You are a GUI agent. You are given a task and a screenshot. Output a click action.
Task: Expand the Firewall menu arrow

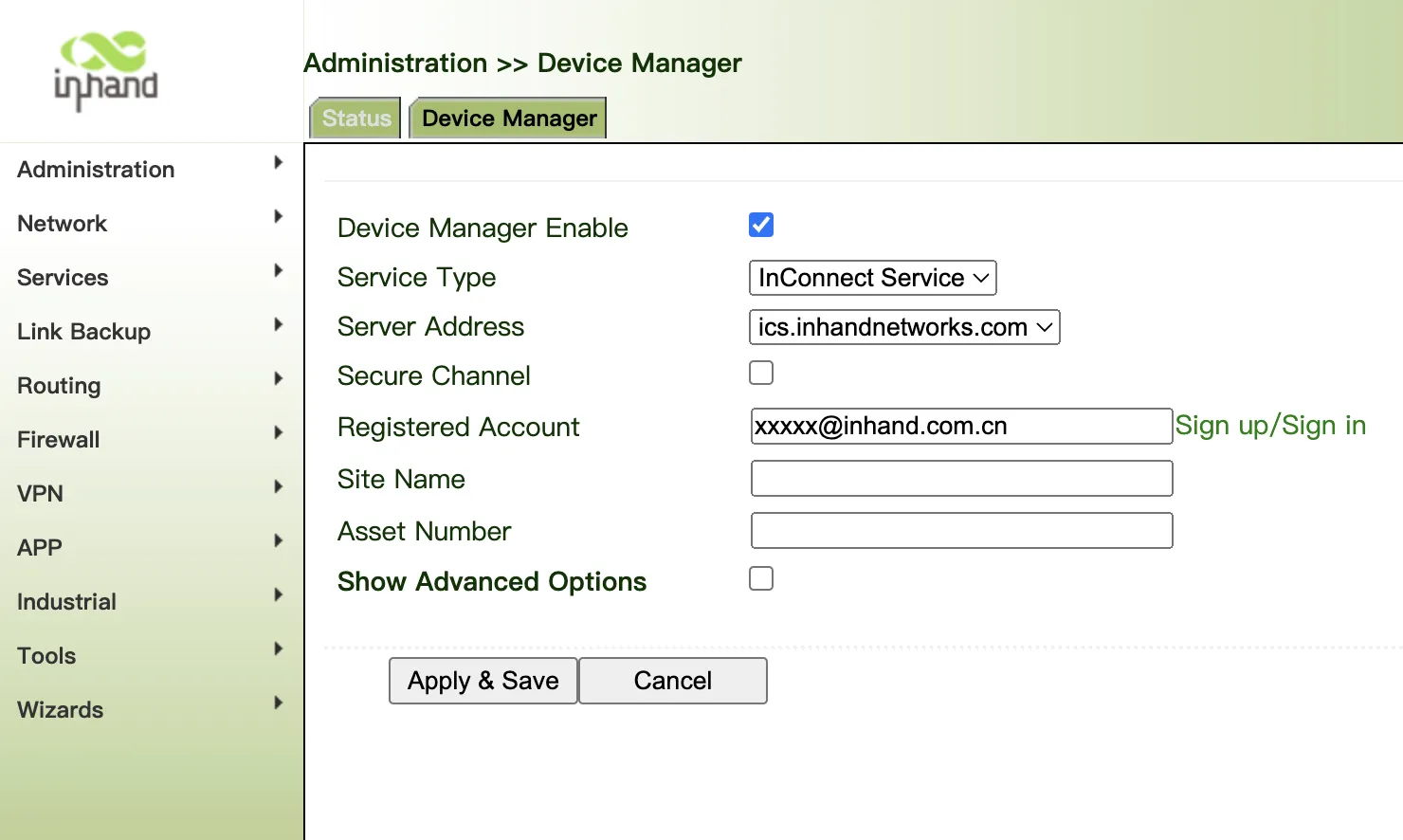click(x=278, y=432)
